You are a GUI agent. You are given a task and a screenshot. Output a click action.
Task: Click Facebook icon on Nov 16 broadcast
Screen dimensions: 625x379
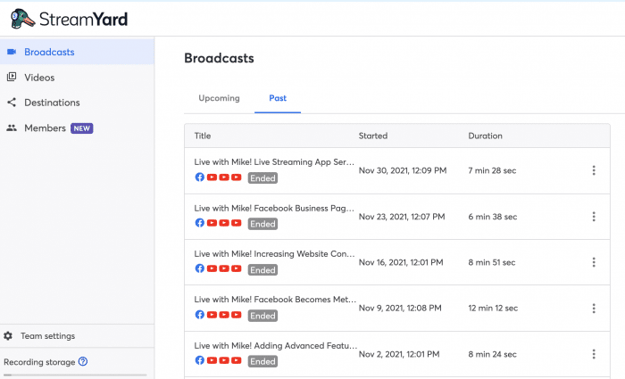200,269
